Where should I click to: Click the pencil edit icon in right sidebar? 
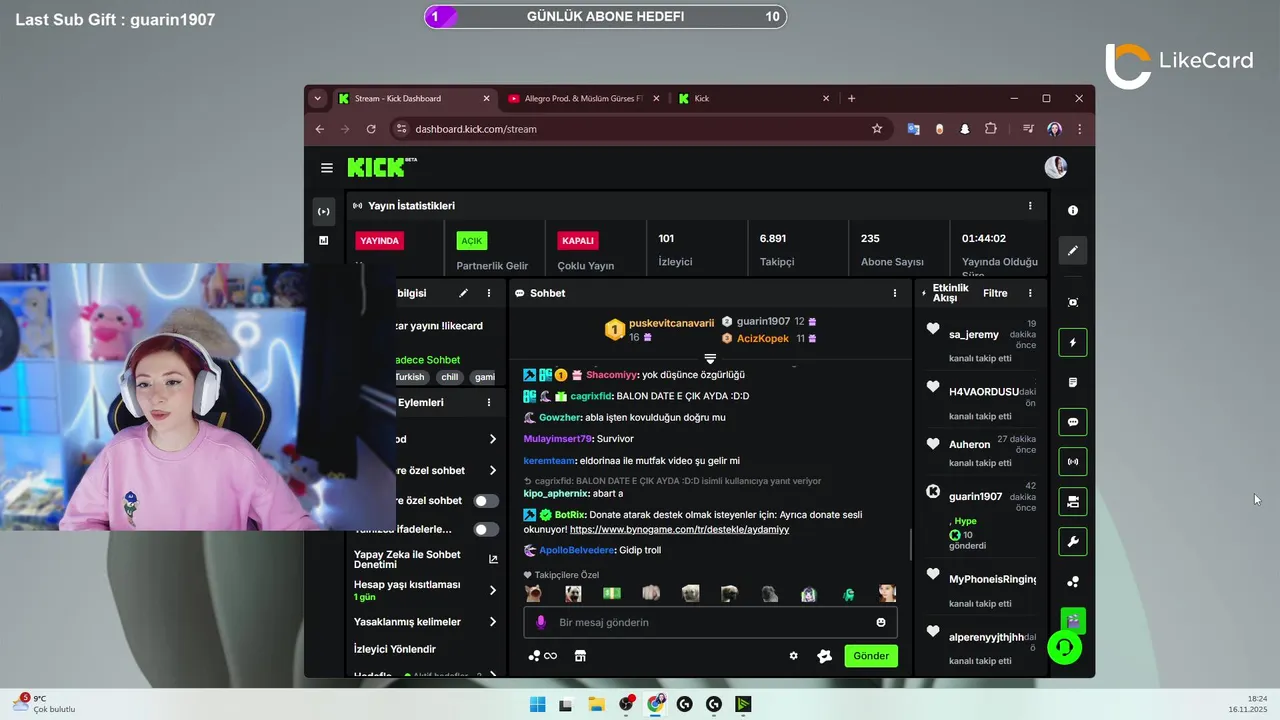(1073, 250)
